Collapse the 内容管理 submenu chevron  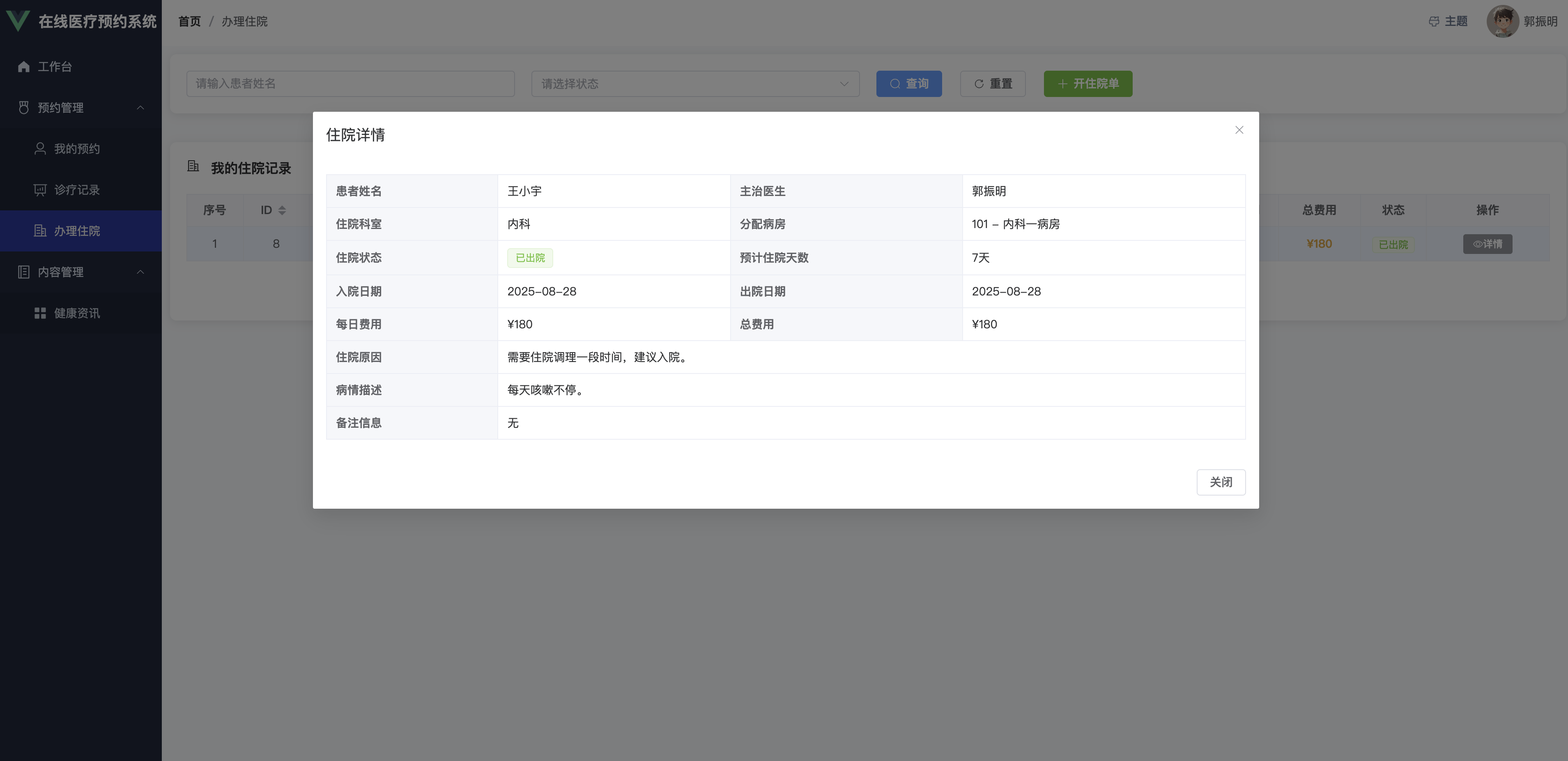(140, 272)
